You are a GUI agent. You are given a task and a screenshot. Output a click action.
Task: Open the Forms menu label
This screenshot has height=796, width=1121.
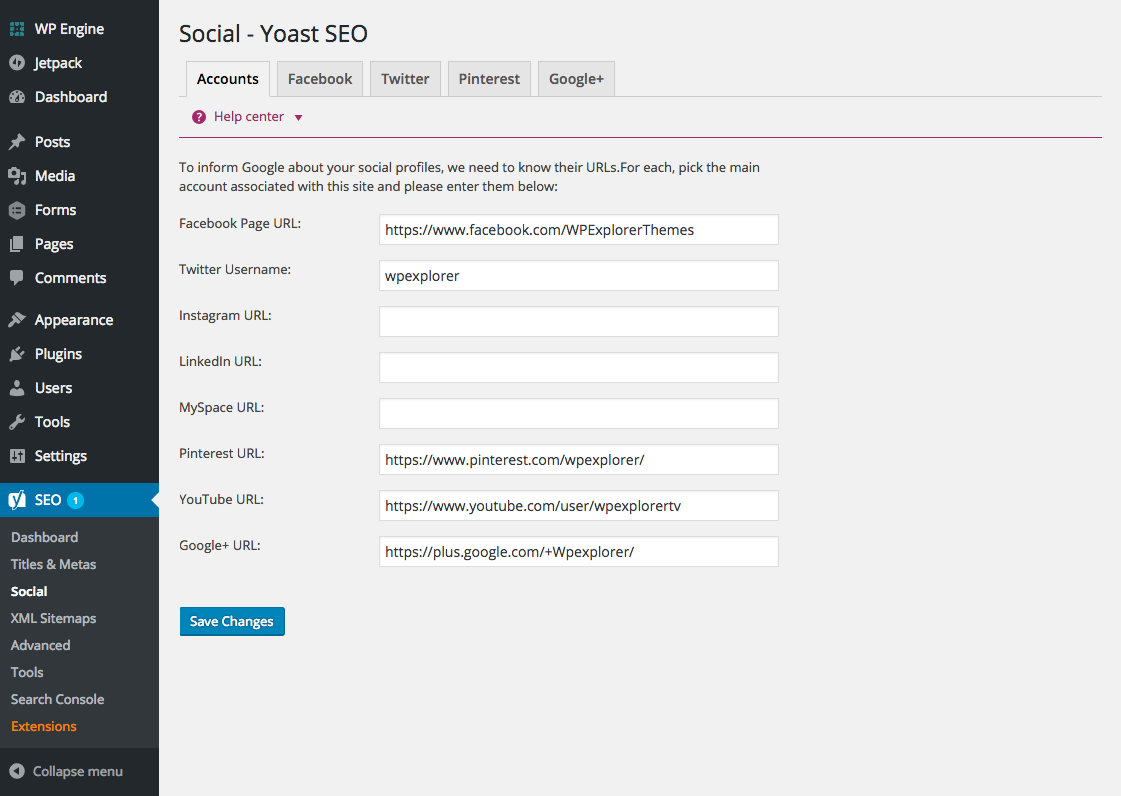(55, 210)
